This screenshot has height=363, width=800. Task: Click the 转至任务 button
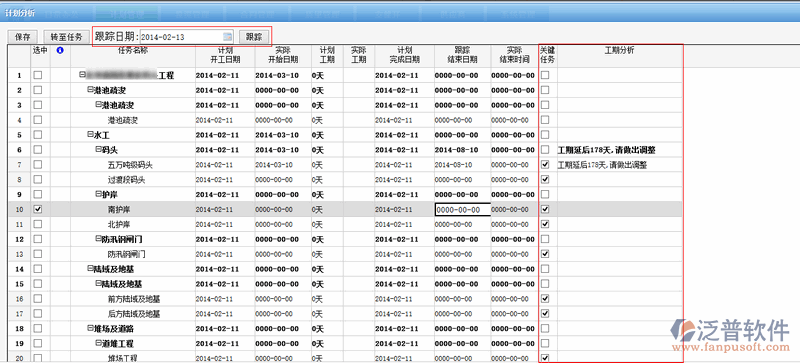click(x=63, y=37)
